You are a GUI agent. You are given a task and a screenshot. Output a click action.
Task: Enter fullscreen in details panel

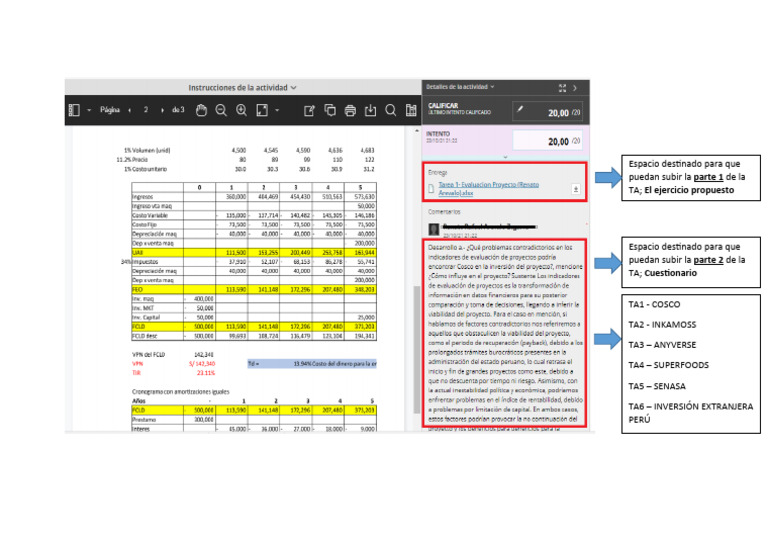563,88
